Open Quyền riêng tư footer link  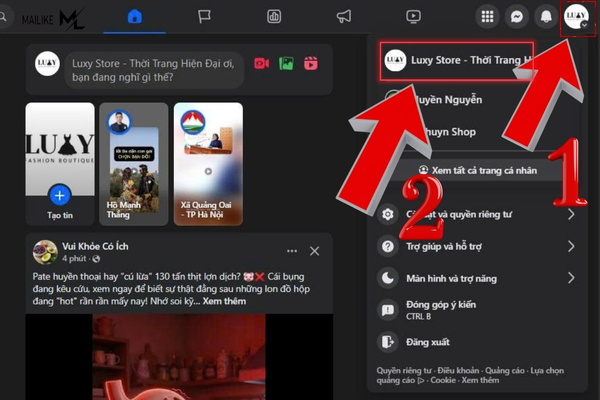404,371
